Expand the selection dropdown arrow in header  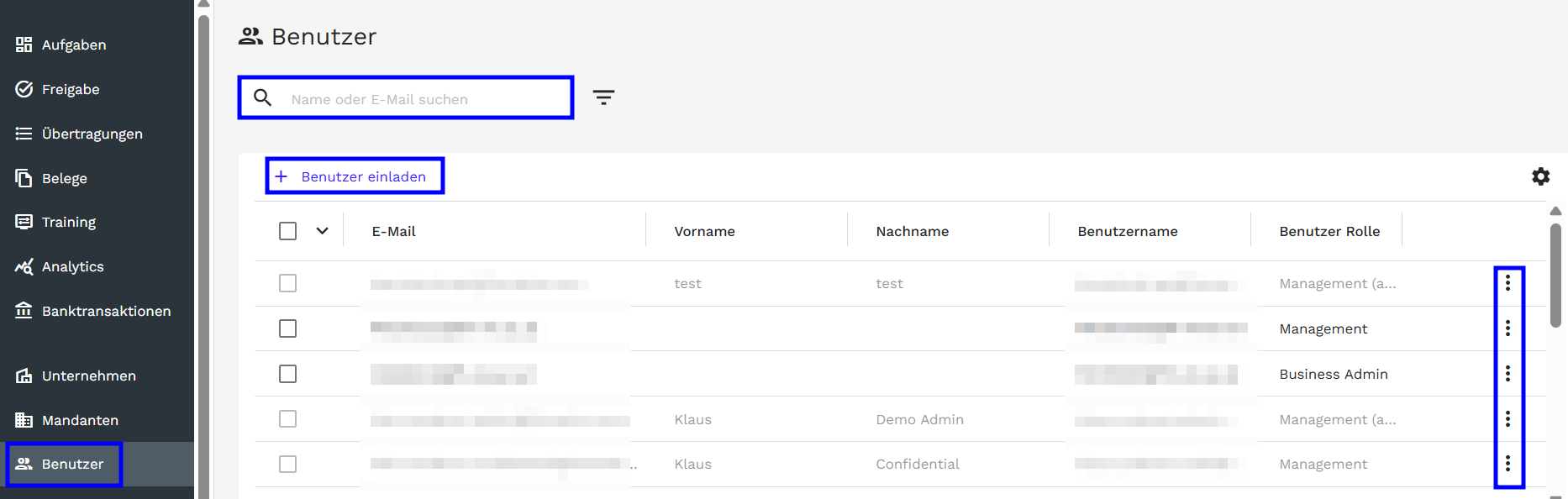(322, 231)
